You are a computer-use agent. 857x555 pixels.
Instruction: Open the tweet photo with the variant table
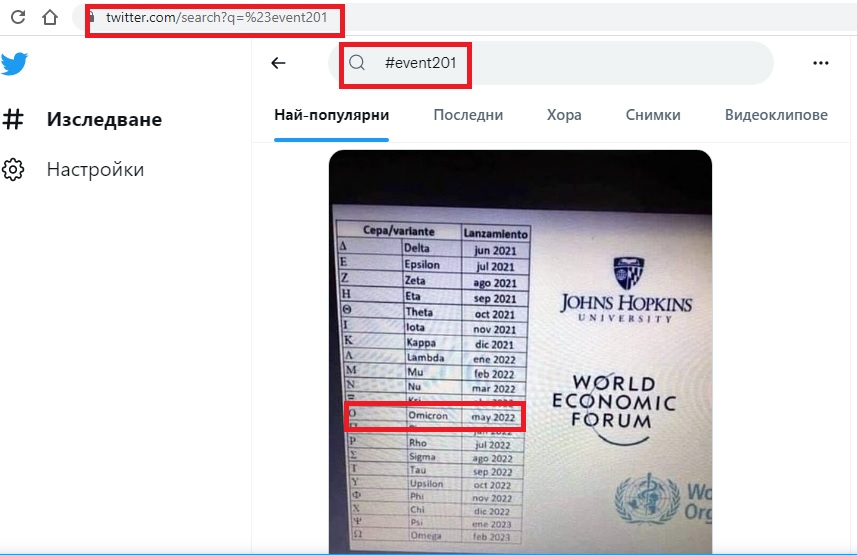[520, 352]
